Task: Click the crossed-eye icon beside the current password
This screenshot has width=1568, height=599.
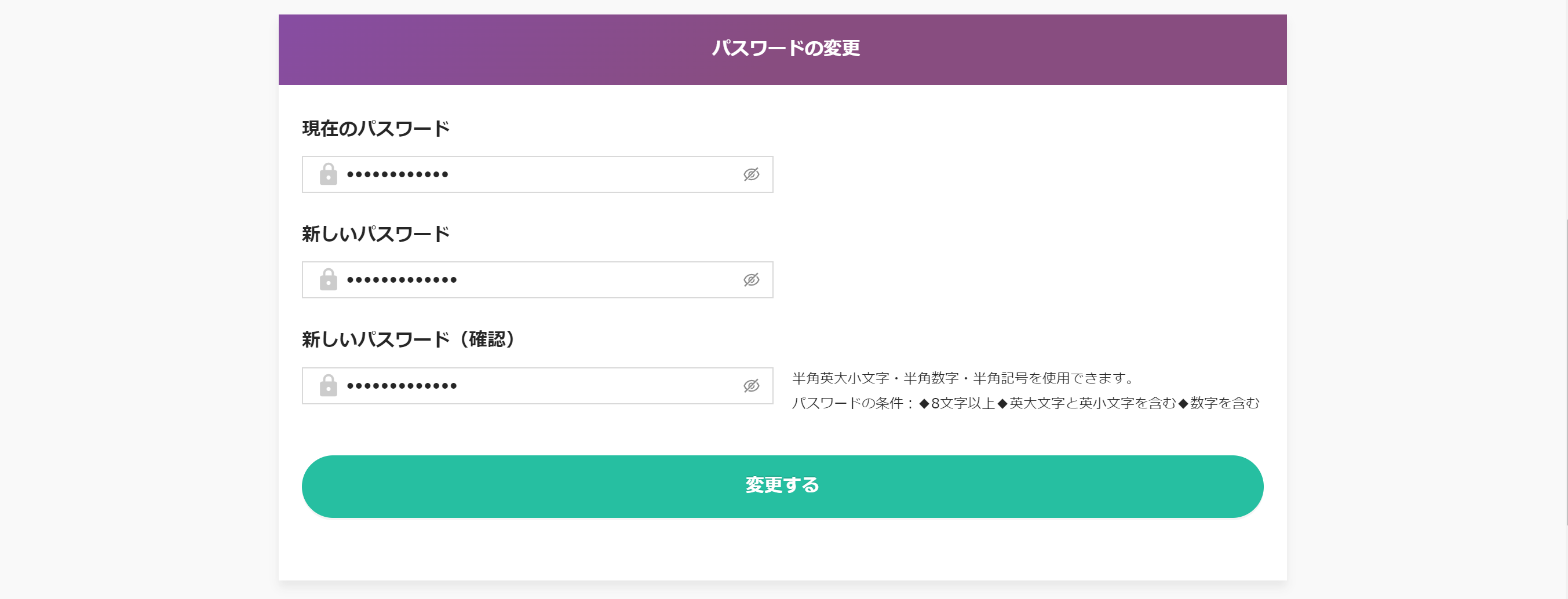Action: tap(751, 174)
